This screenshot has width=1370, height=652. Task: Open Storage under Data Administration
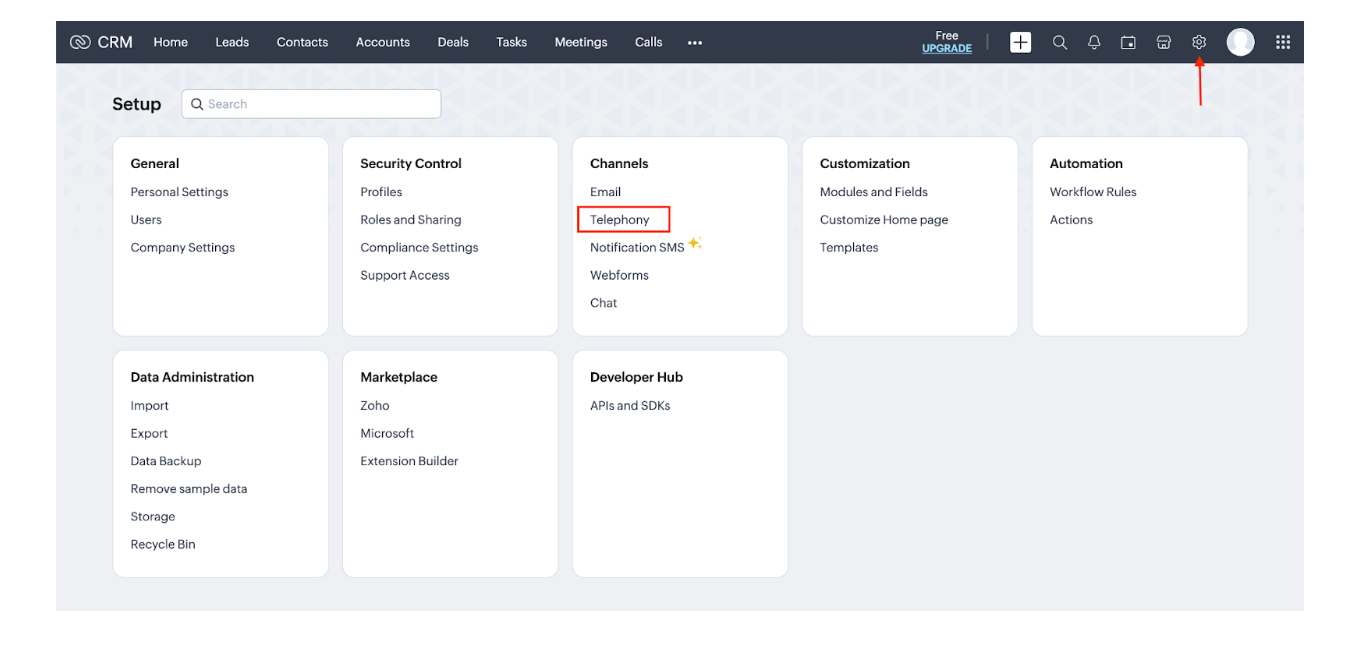coord(153,517)
